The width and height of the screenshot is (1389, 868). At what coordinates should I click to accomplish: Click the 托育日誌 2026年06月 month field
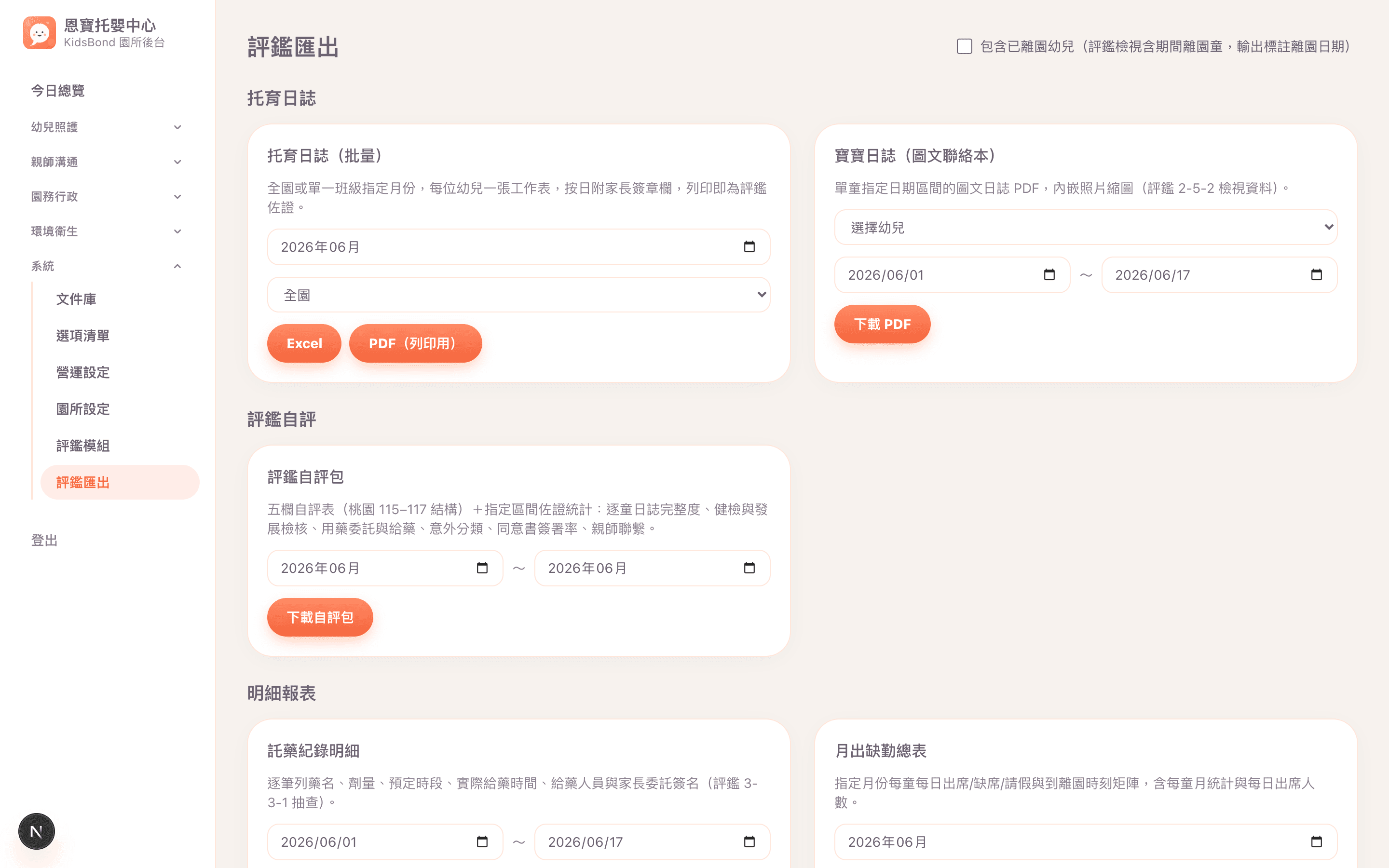518,247
